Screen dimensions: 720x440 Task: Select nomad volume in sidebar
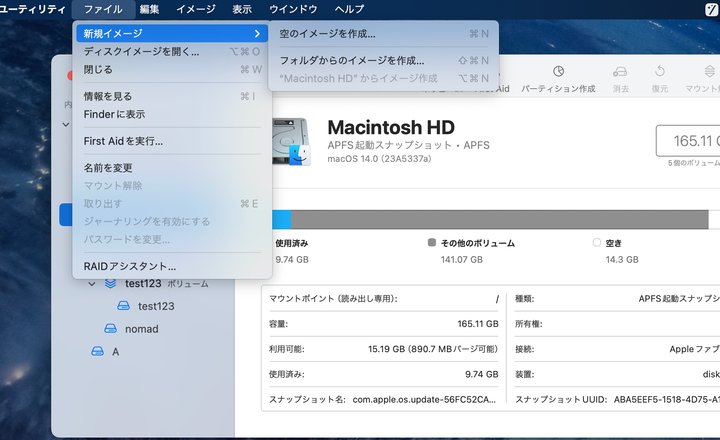[x=148, y=328]
